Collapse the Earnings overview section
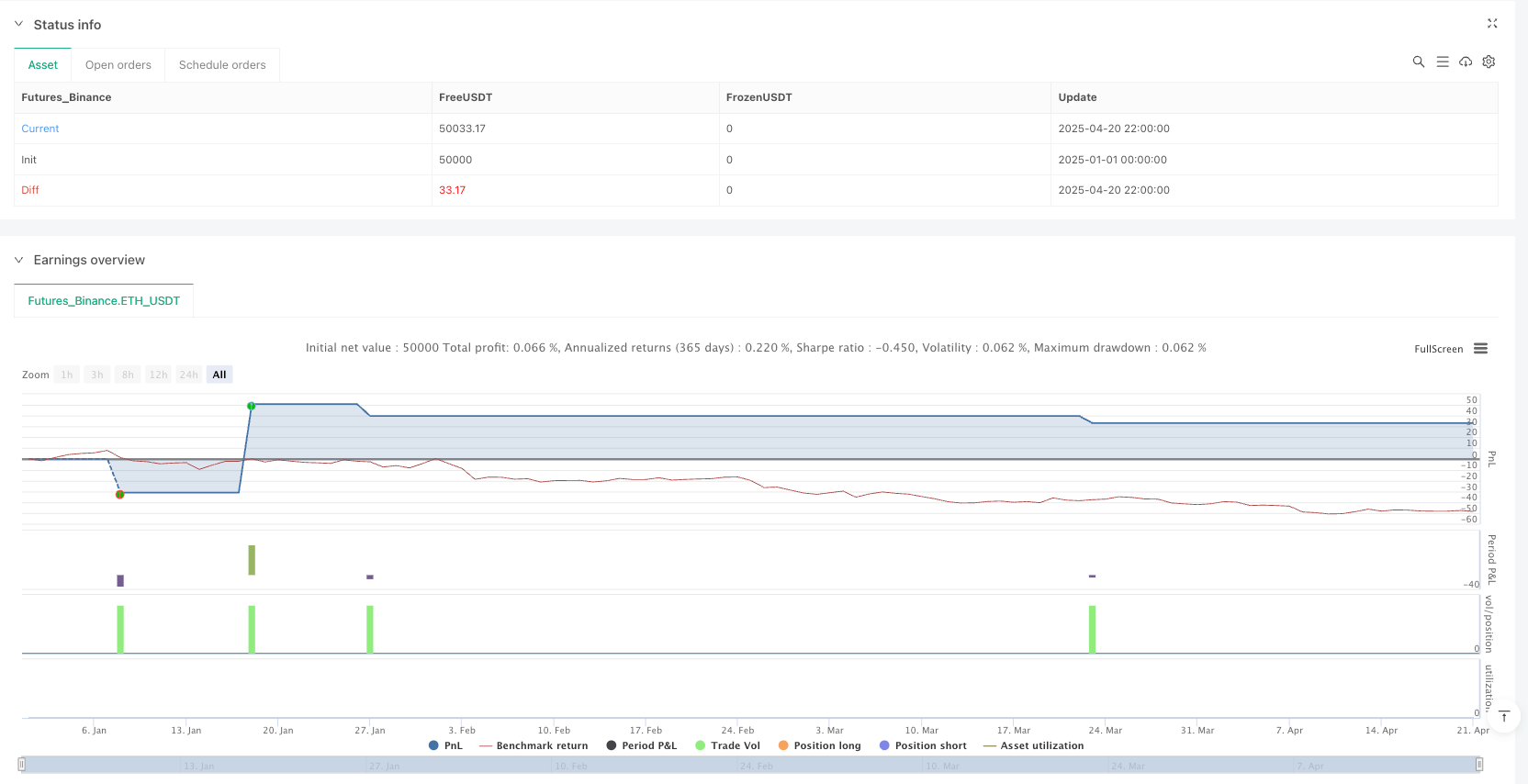The height and width of the screenshot is (784, 1528). point(18,260)
